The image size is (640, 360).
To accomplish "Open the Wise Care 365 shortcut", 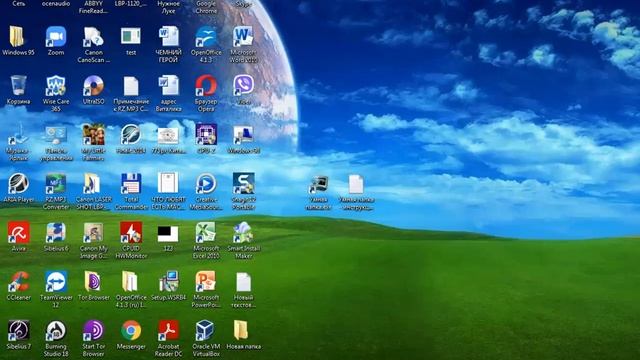I will point(56,86).
